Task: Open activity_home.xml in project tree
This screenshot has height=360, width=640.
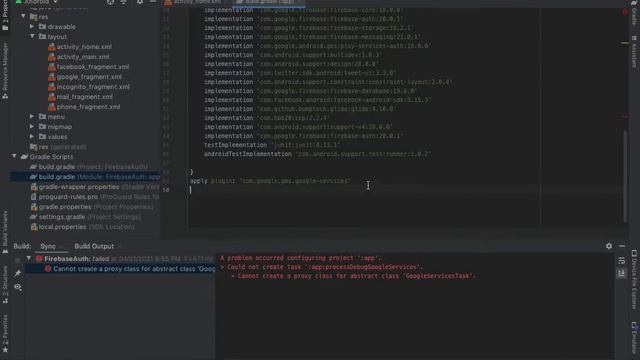Action: 84,47
